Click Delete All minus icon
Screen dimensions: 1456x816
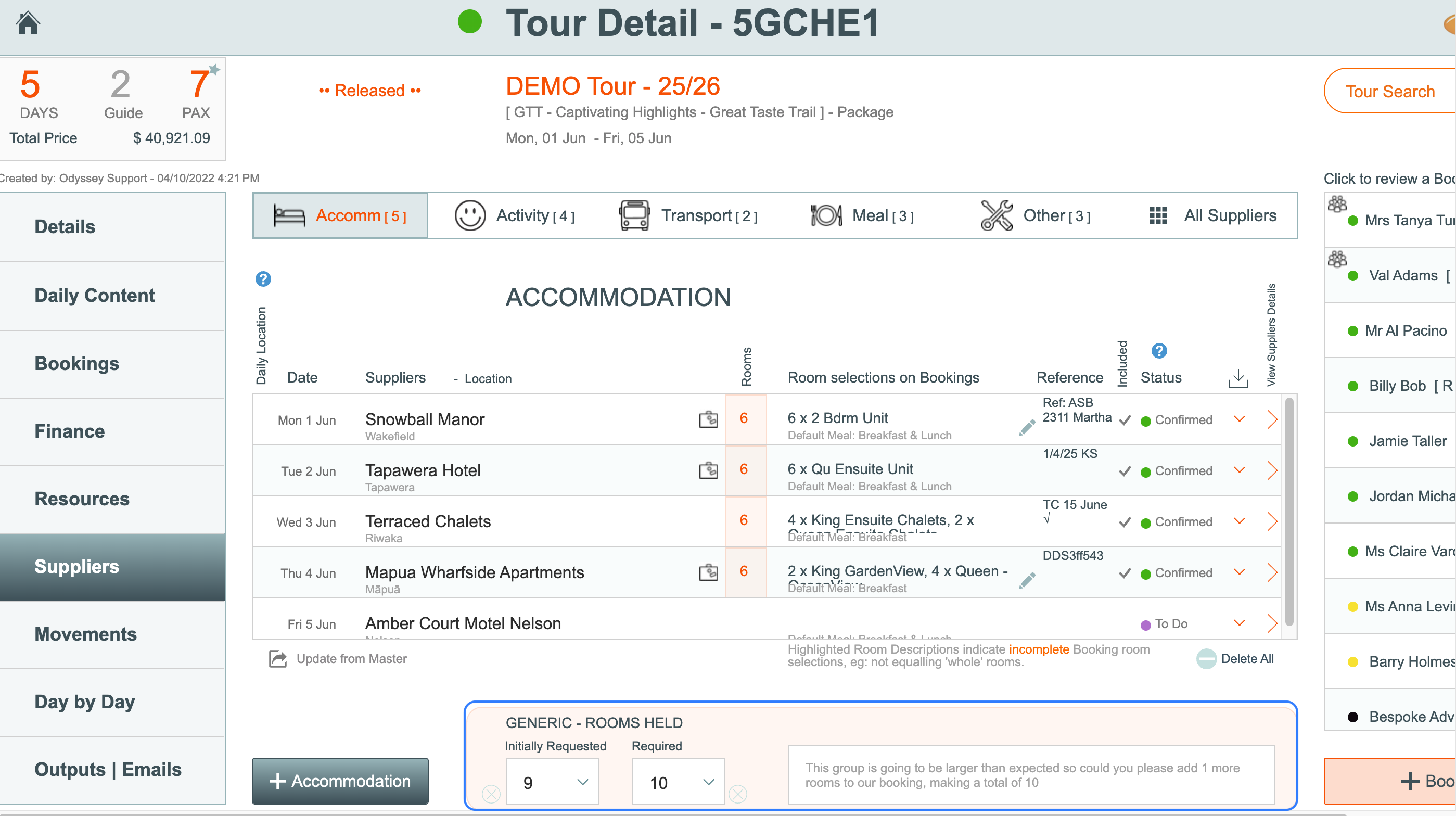coord(1206,658)
